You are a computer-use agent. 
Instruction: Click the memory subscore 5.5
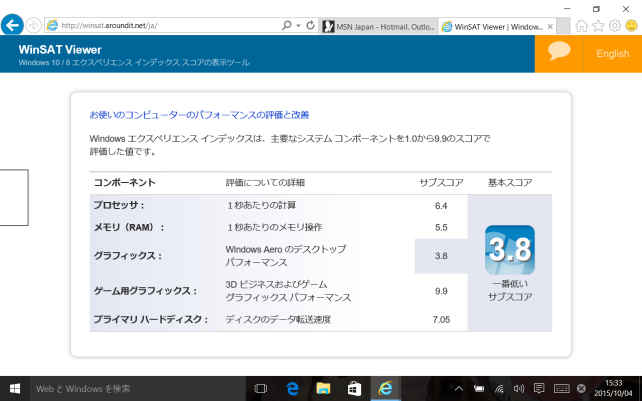click(441, 227)
